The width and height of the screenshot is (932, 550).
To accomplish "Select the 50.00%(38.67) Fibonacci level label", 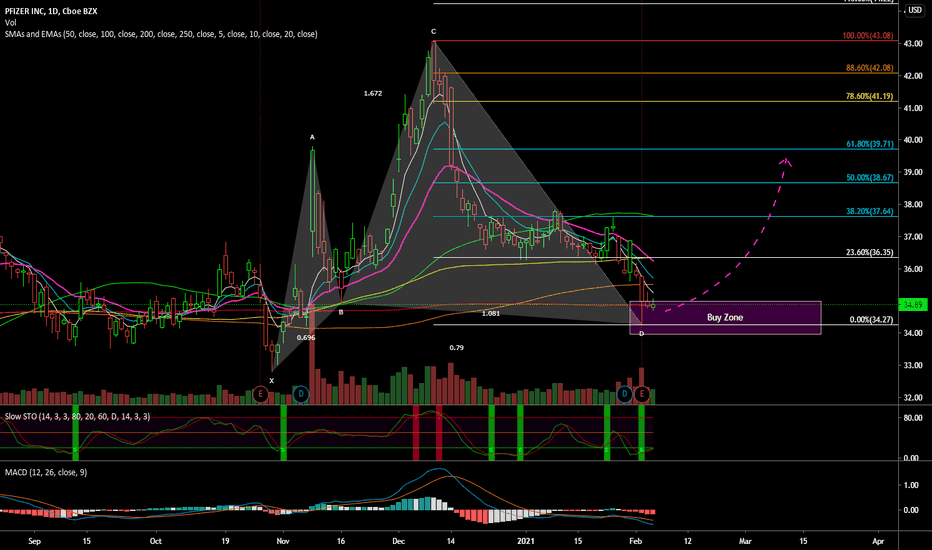I will tap(870, 178).
